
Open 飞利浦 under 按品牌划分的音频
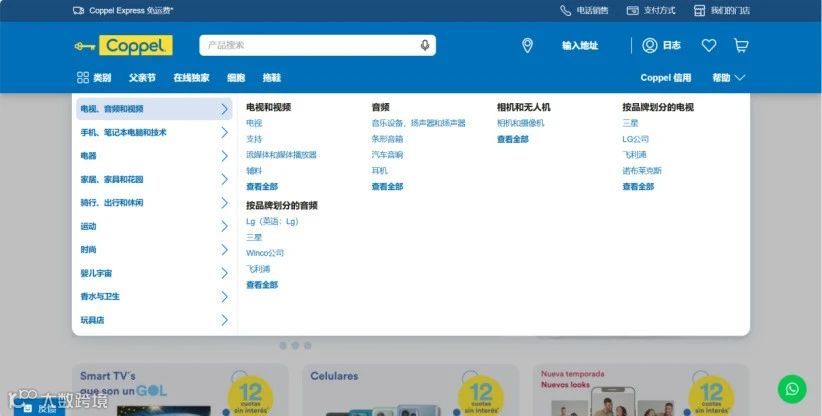(258, 269)
